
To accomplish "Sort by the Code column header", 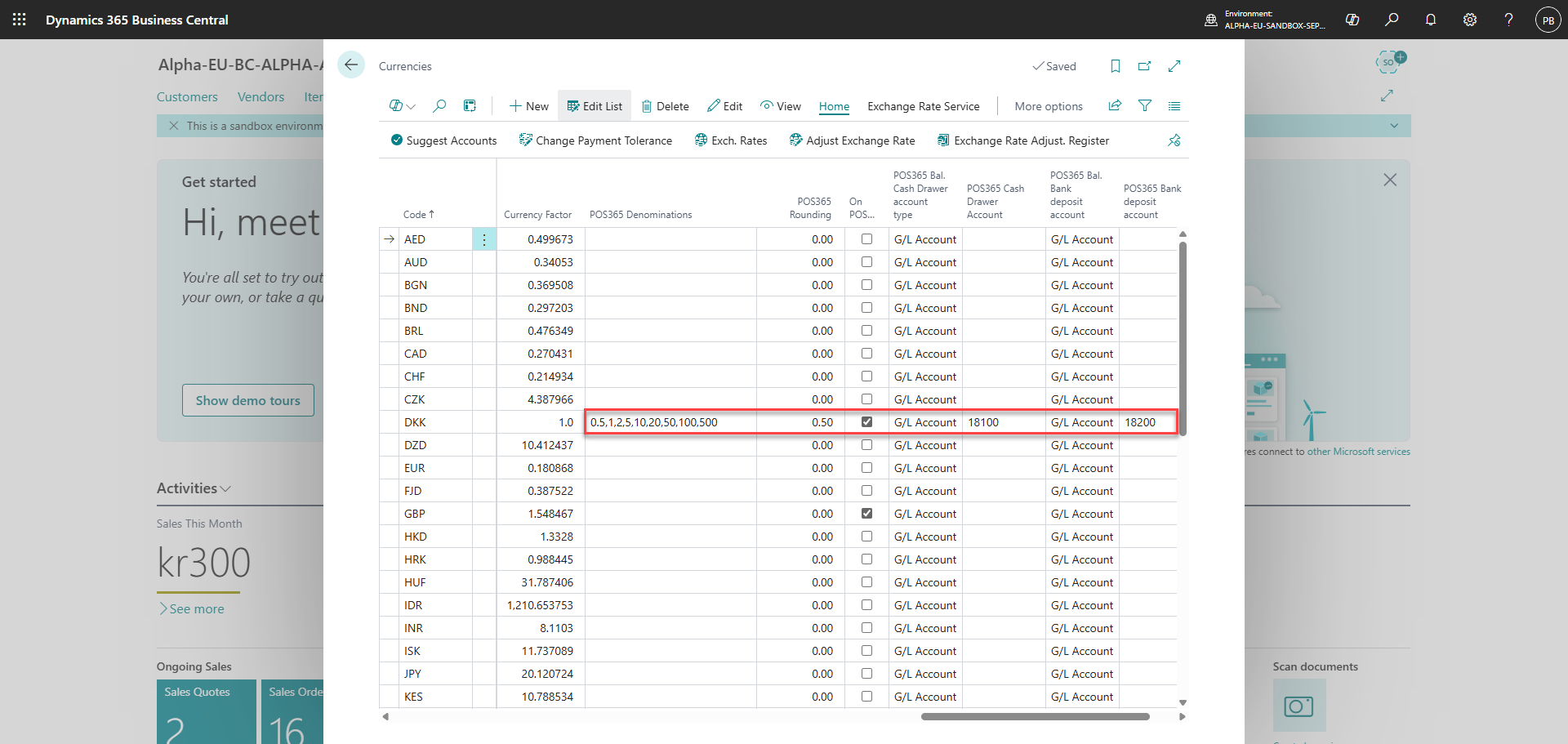I will tap(418, 215).
